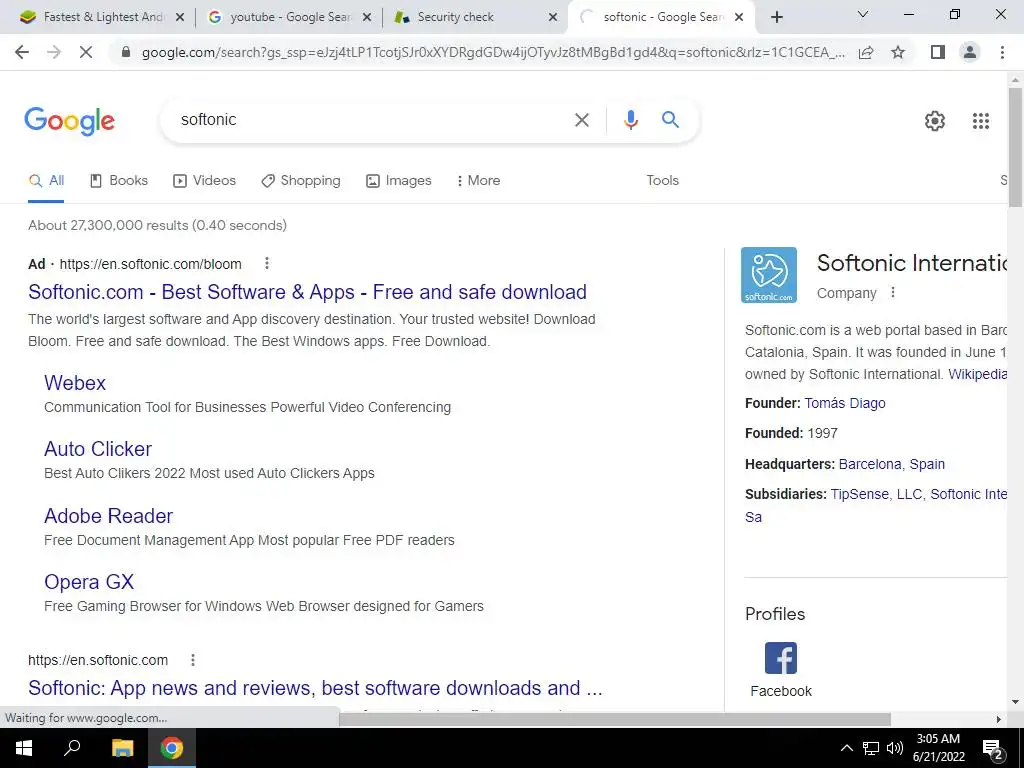This screenshot has height=768, width=1024.
Task: Expand the More search filters menu
Action: pos(479,180)
